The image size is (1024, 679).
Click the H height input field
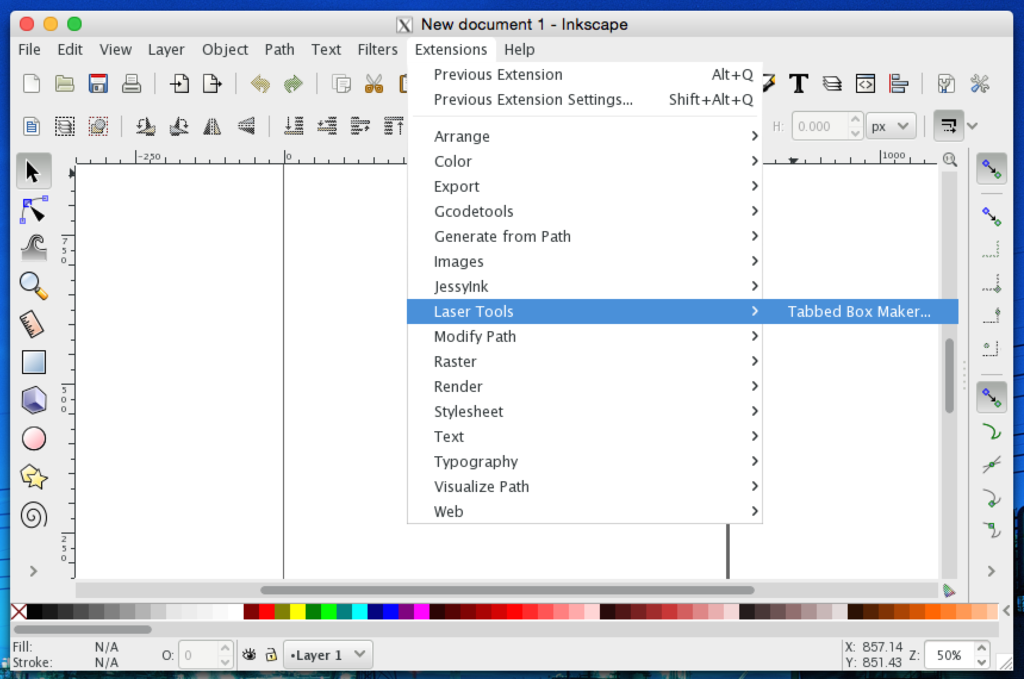[820, 126]
